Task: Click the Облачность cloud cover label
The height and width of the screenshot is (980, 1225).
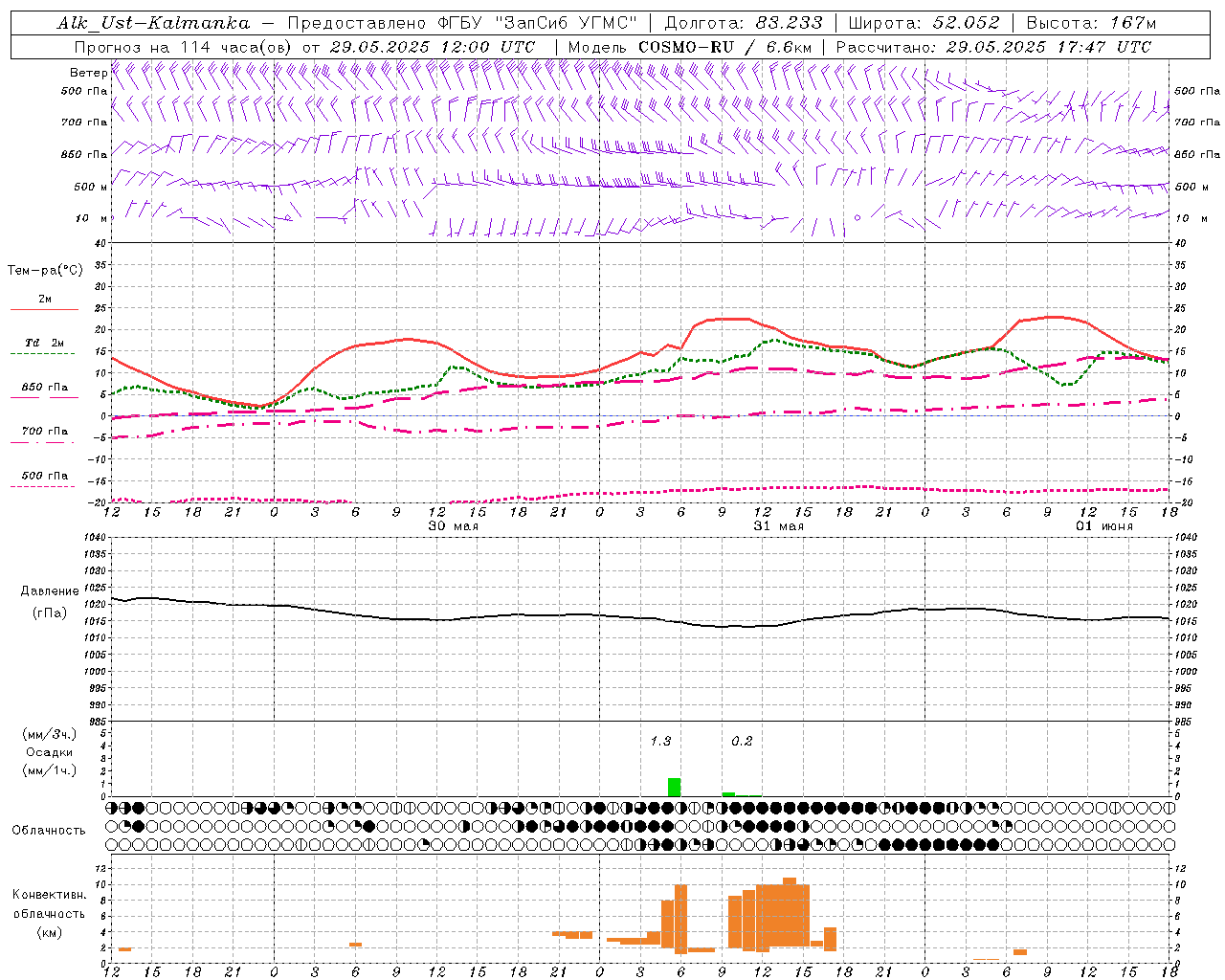Action: point(49,830)
